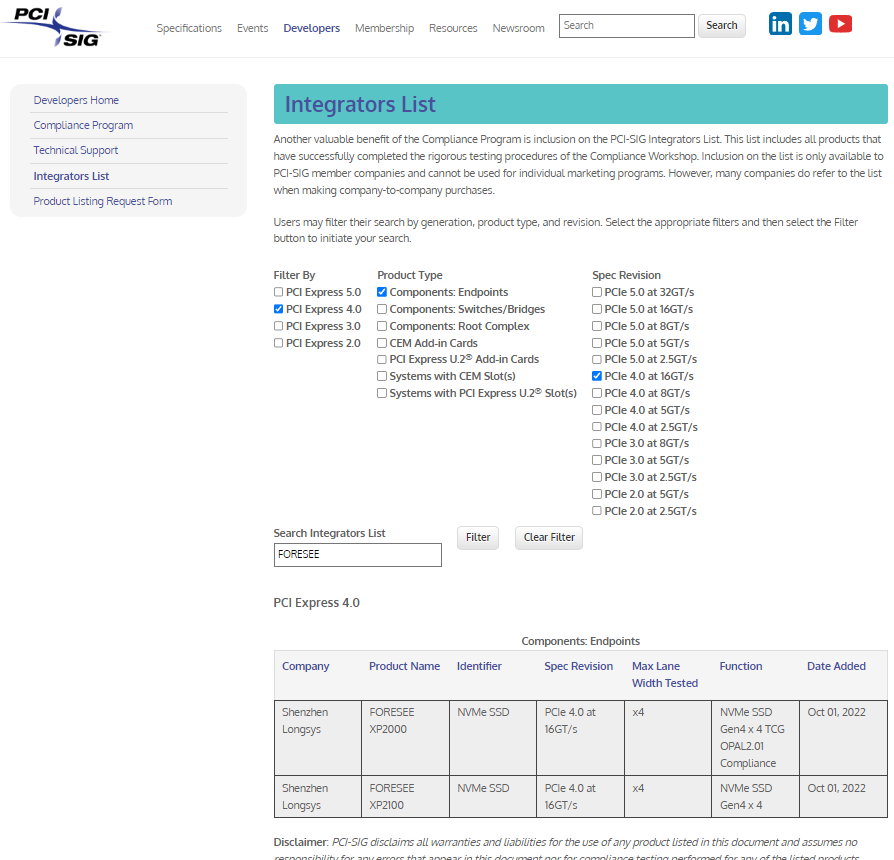Uncheck Components: Endpoints product type
The height and width of the screenshot is (860, 894).
[381, 292]
